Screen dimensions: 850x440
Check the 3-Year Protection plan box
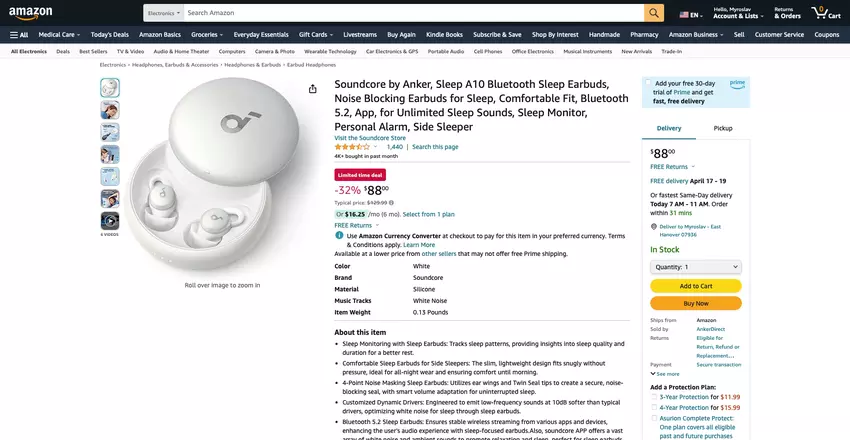[x=654, y=397]
